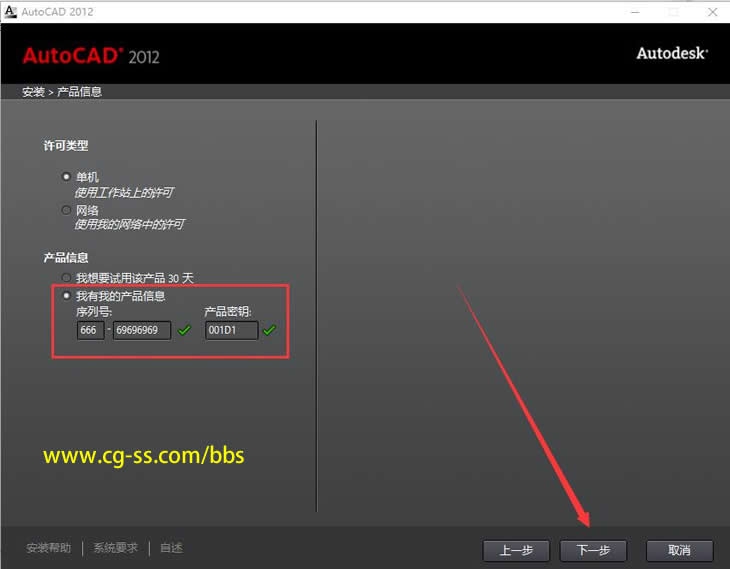Cancel installation with the 取消 button
This screenshot has width=730, height=569.
point(679,551)
